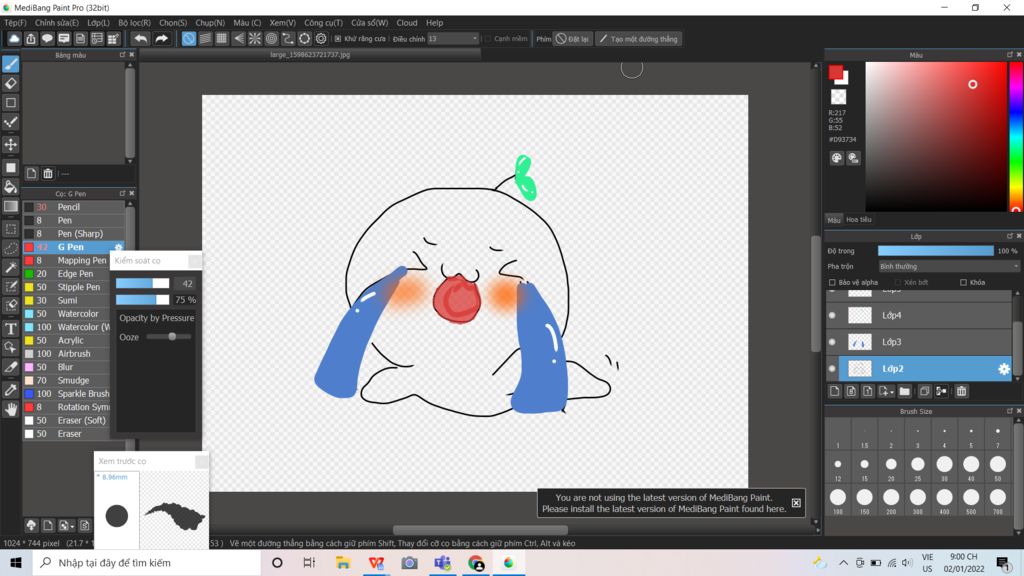Open Cửa sổ(W) menu
The height and width of the screenshot is (576, 1024).
(369, 23)
